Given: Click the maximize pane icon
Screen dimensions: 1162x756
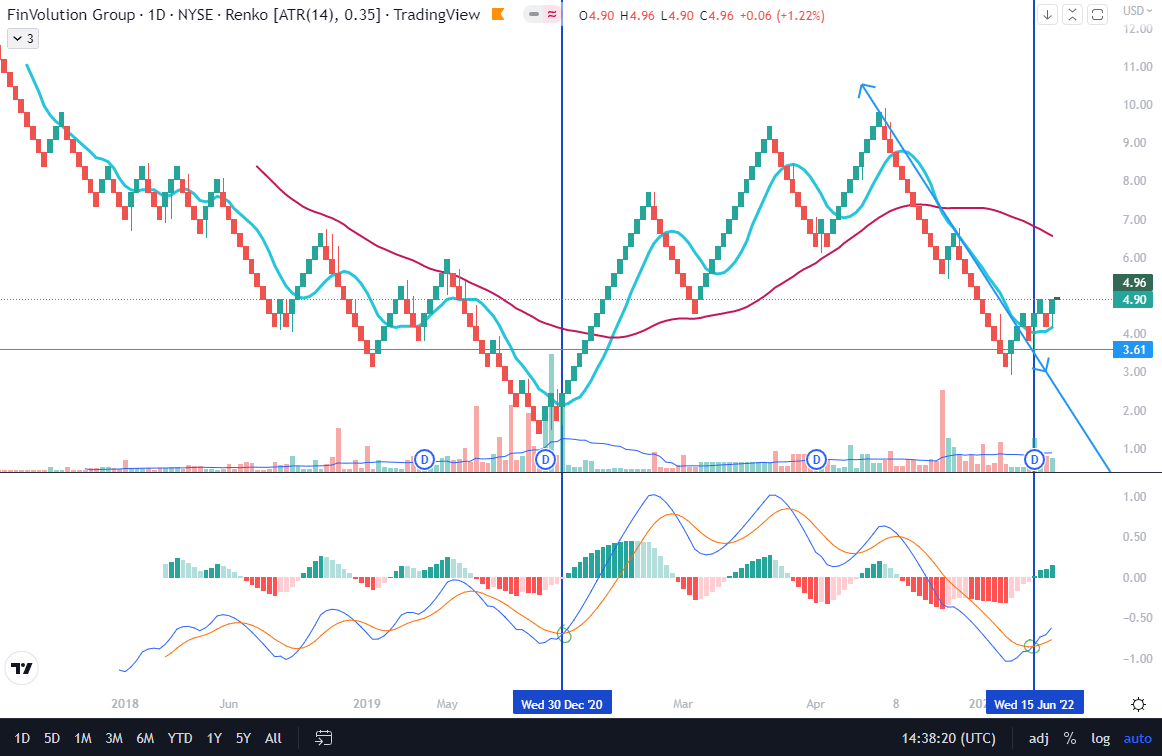Looking at the screenshot, I should [x=1098, y=14].
